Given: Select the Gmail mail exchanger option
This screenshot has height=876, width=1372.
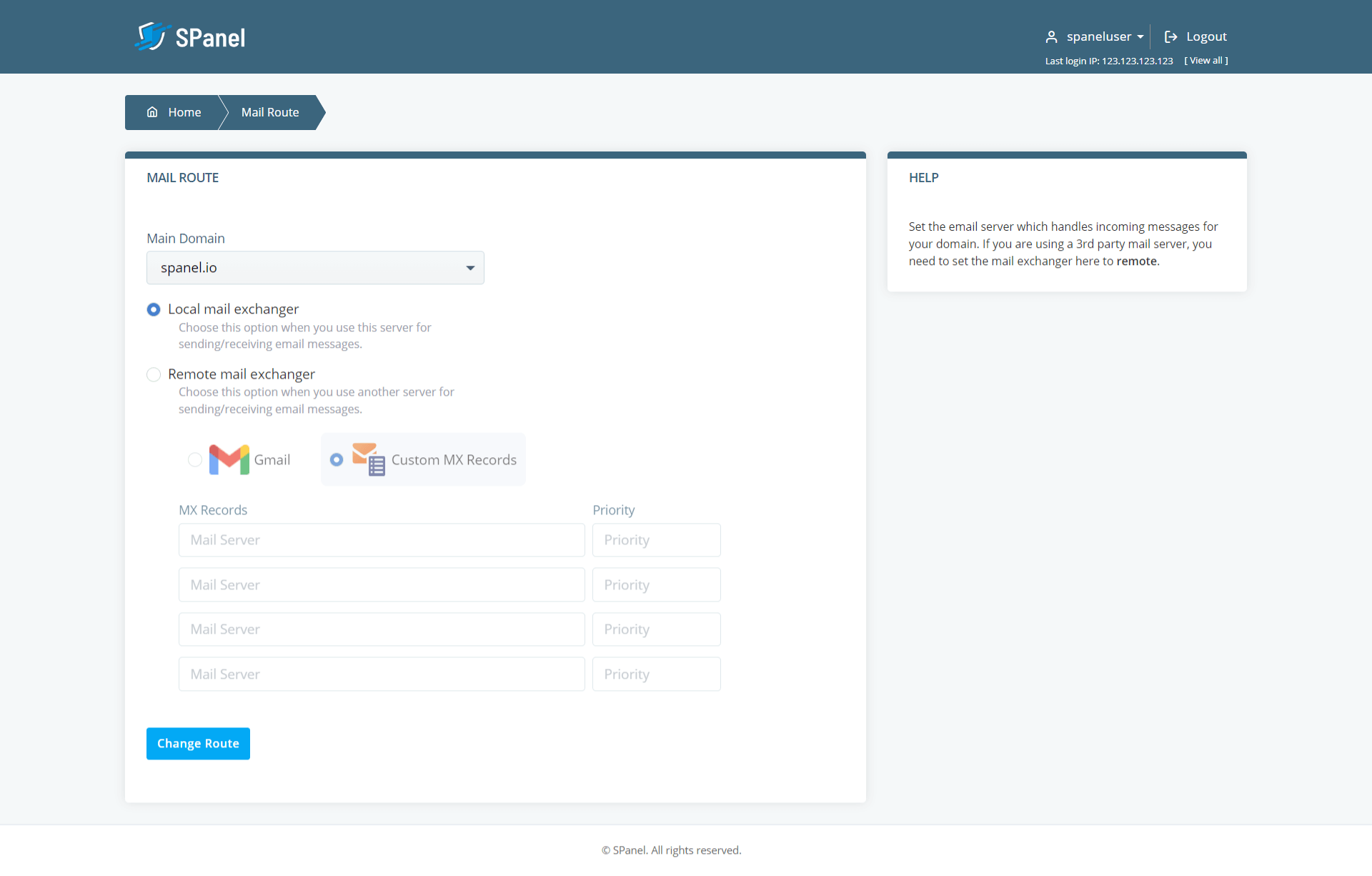Looking at the screenshot, I should (192, 459).
